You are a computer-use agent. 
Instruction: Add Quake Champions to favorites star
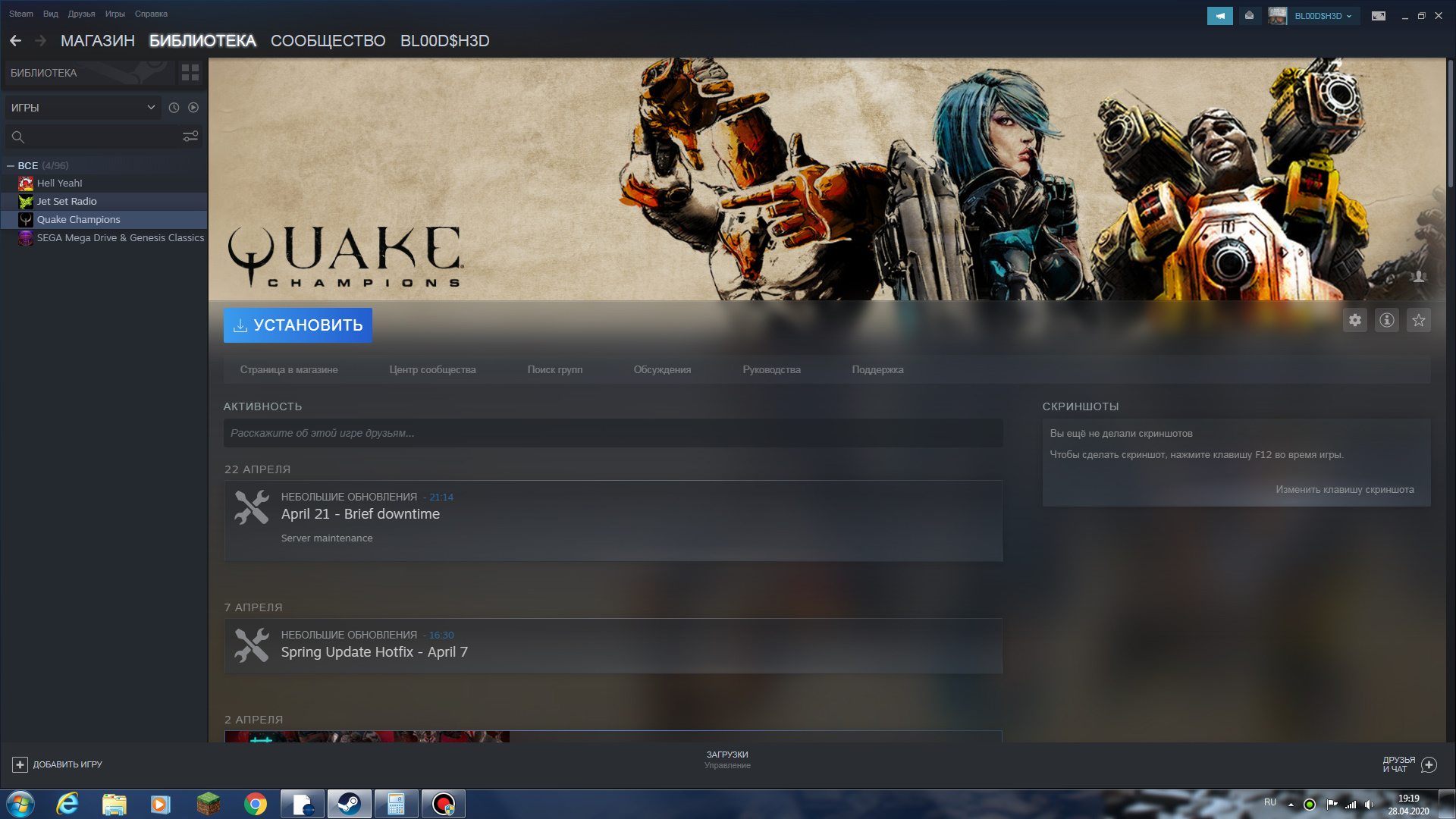(1419, 320)
